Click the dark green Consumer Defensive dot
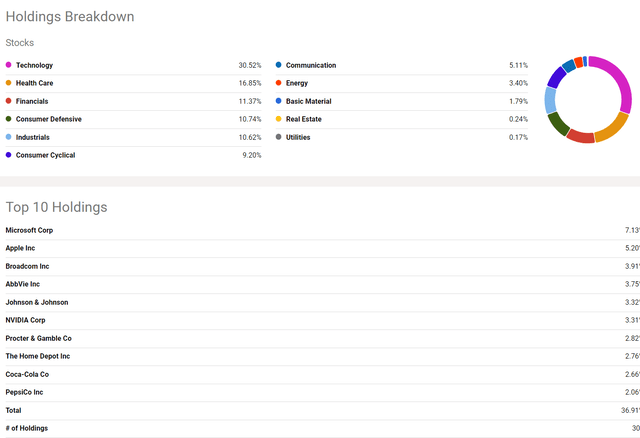640x438 pixels. tap(8, 119)
